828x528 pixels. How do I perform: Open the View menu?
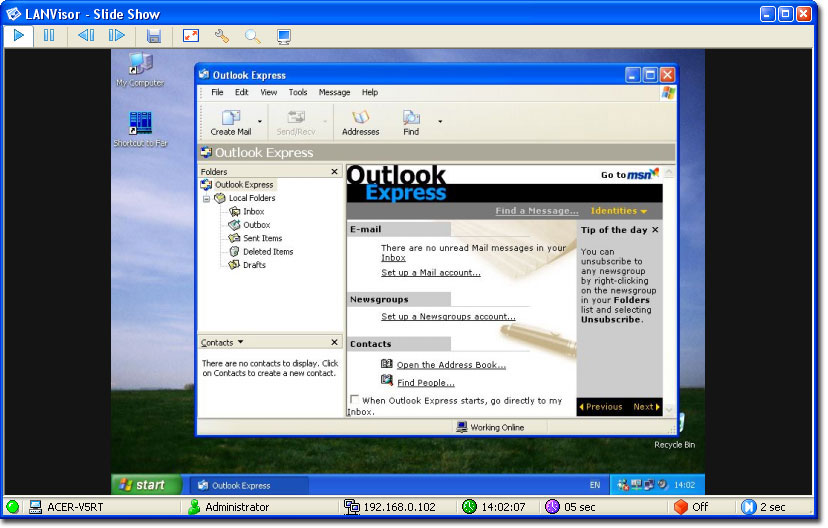coord(268,92)
